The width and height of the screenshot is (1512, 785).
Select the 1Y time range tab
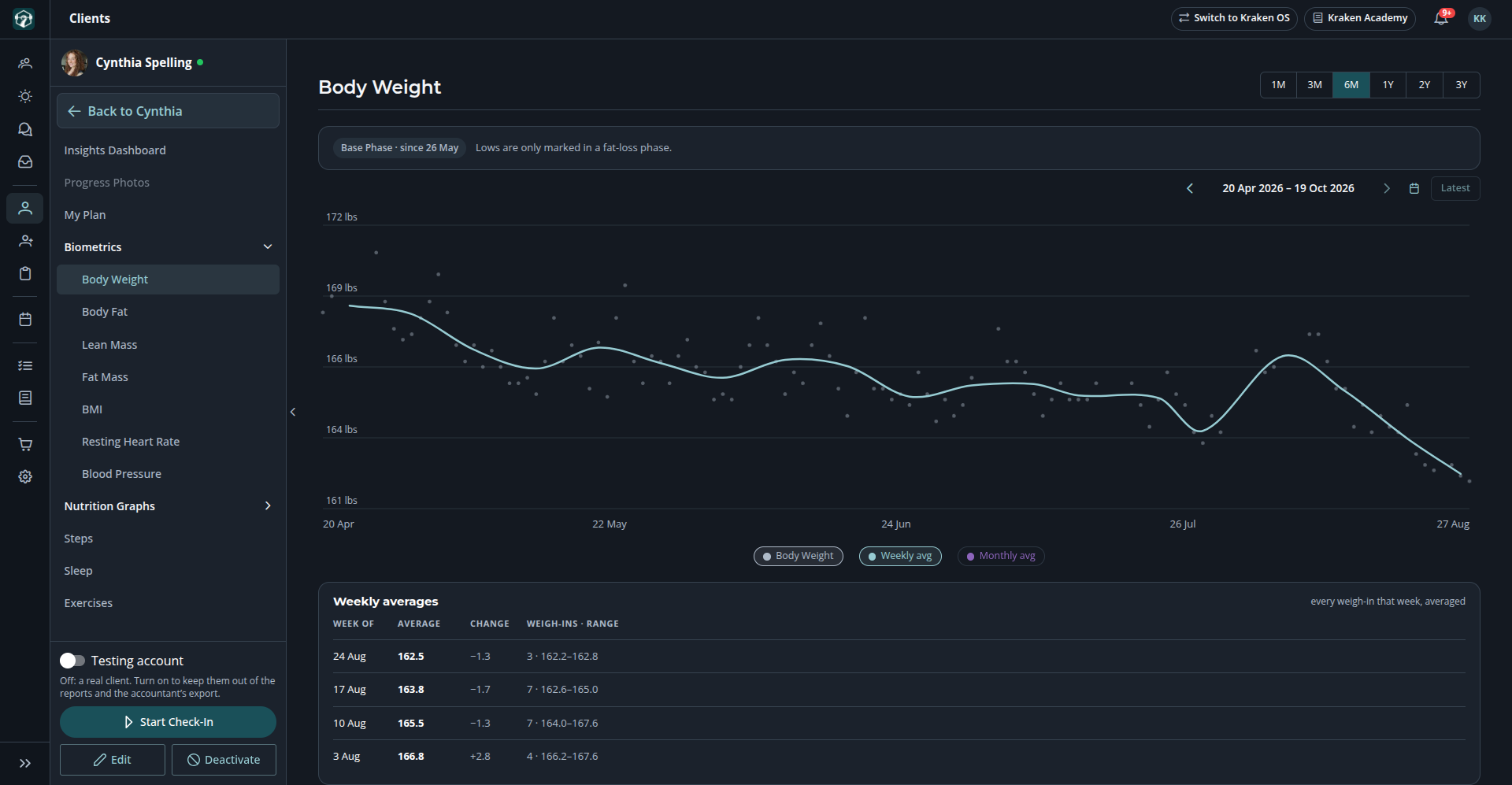pyautogui.click(x=1388, y=85)
